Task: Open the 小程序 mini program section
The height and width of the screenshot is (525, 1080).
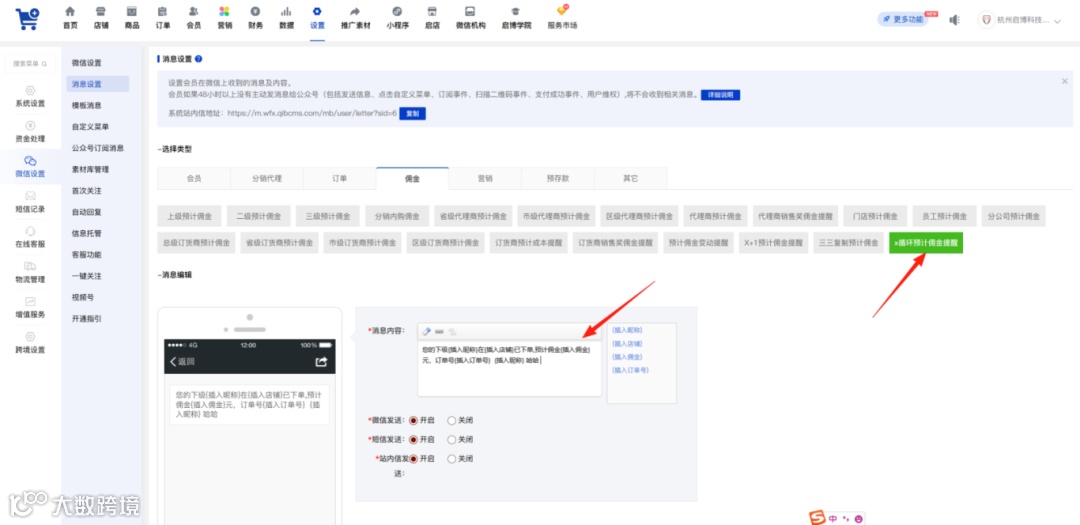Action: 397,17
